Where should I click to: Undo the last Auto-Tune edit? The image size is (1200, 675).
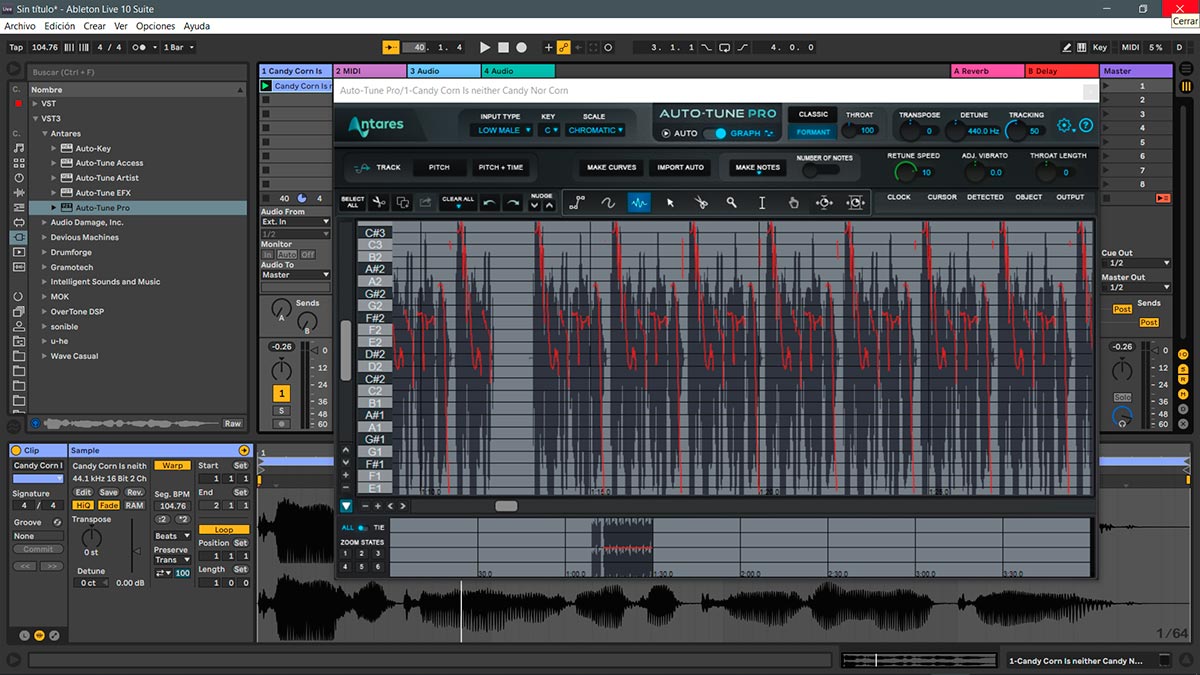[490, 202]
